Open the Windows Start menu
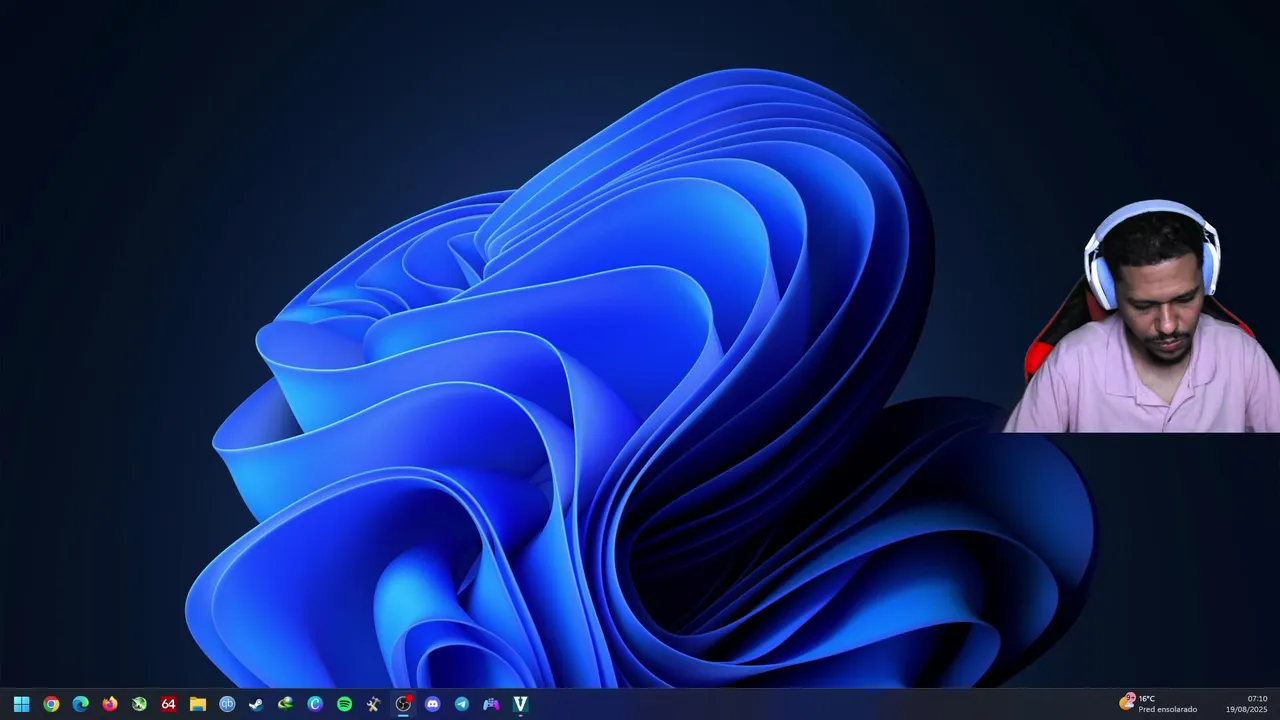This screenshot has height=720, width=1280. tap(21, 704)
